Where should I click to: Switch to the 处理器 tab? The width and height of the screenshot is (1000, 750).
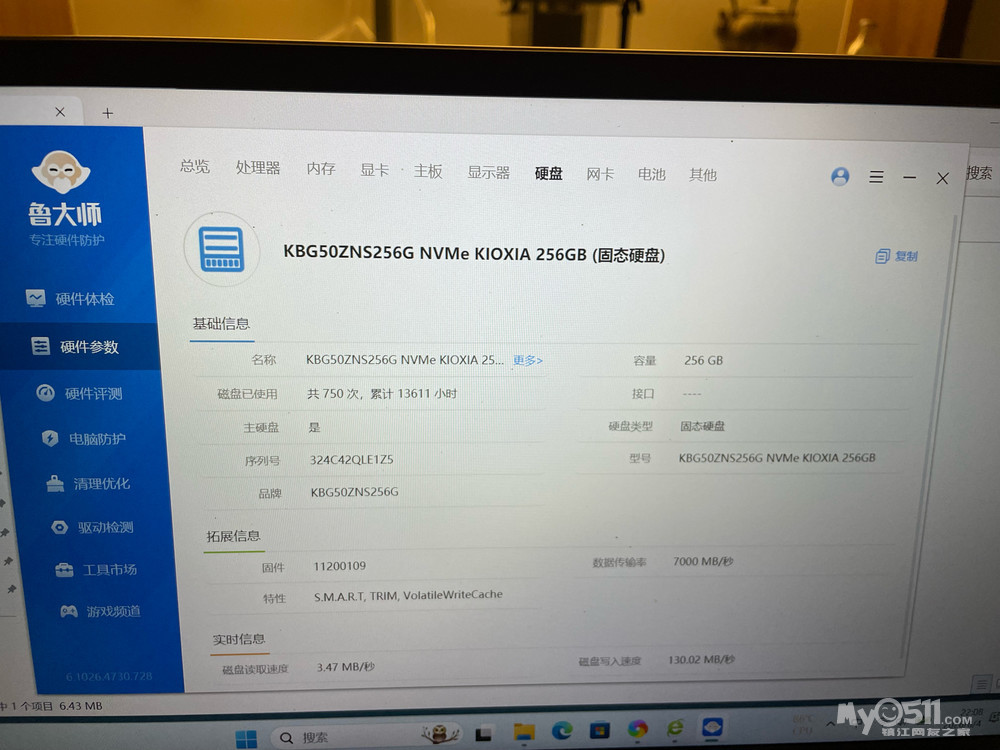pyautogui.click(x=258, y=168)
